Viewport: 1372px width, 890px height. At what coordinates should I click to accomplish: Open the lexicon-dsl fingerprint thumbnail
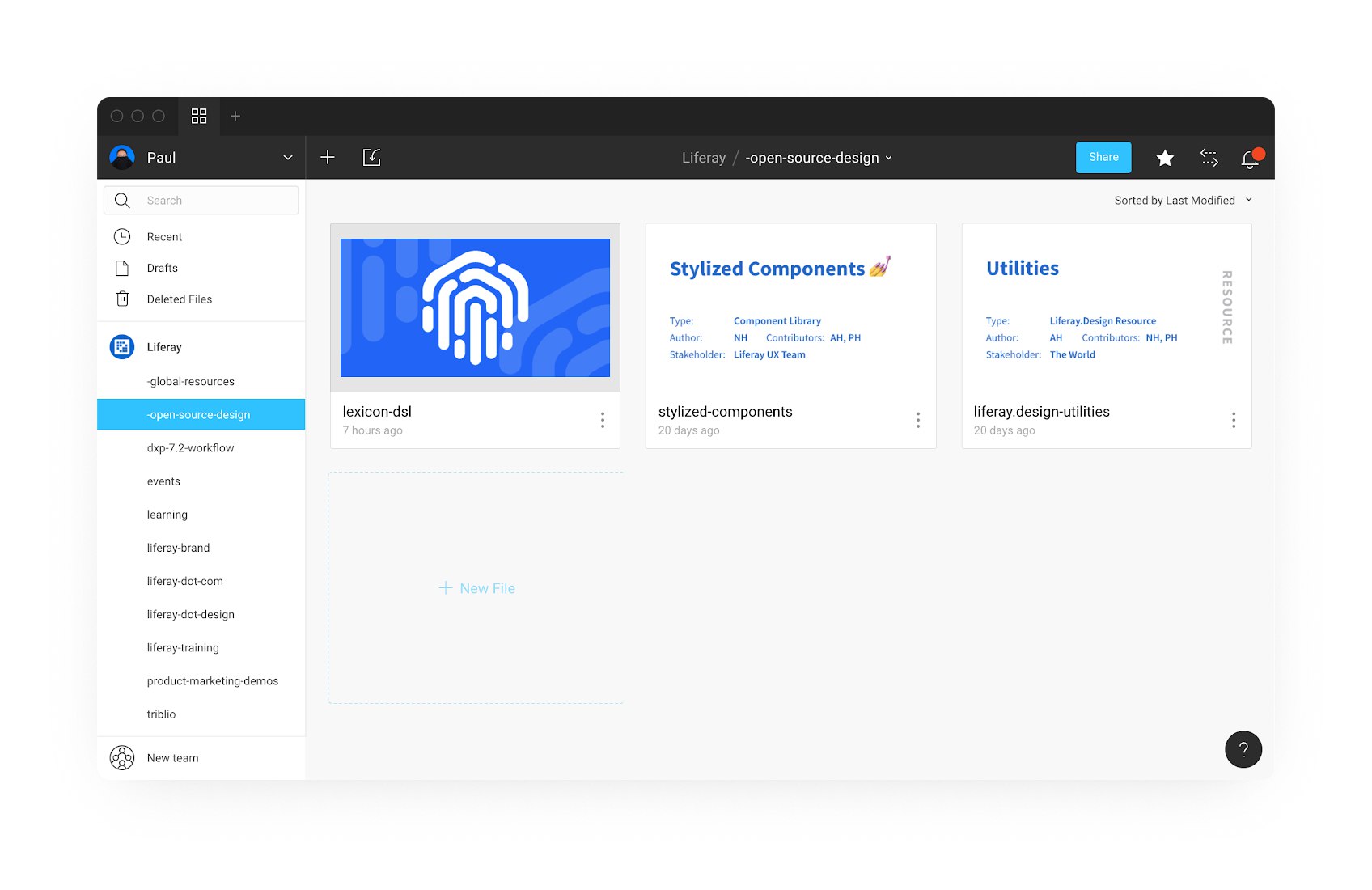pyautogui.click(x=476, y=307)
